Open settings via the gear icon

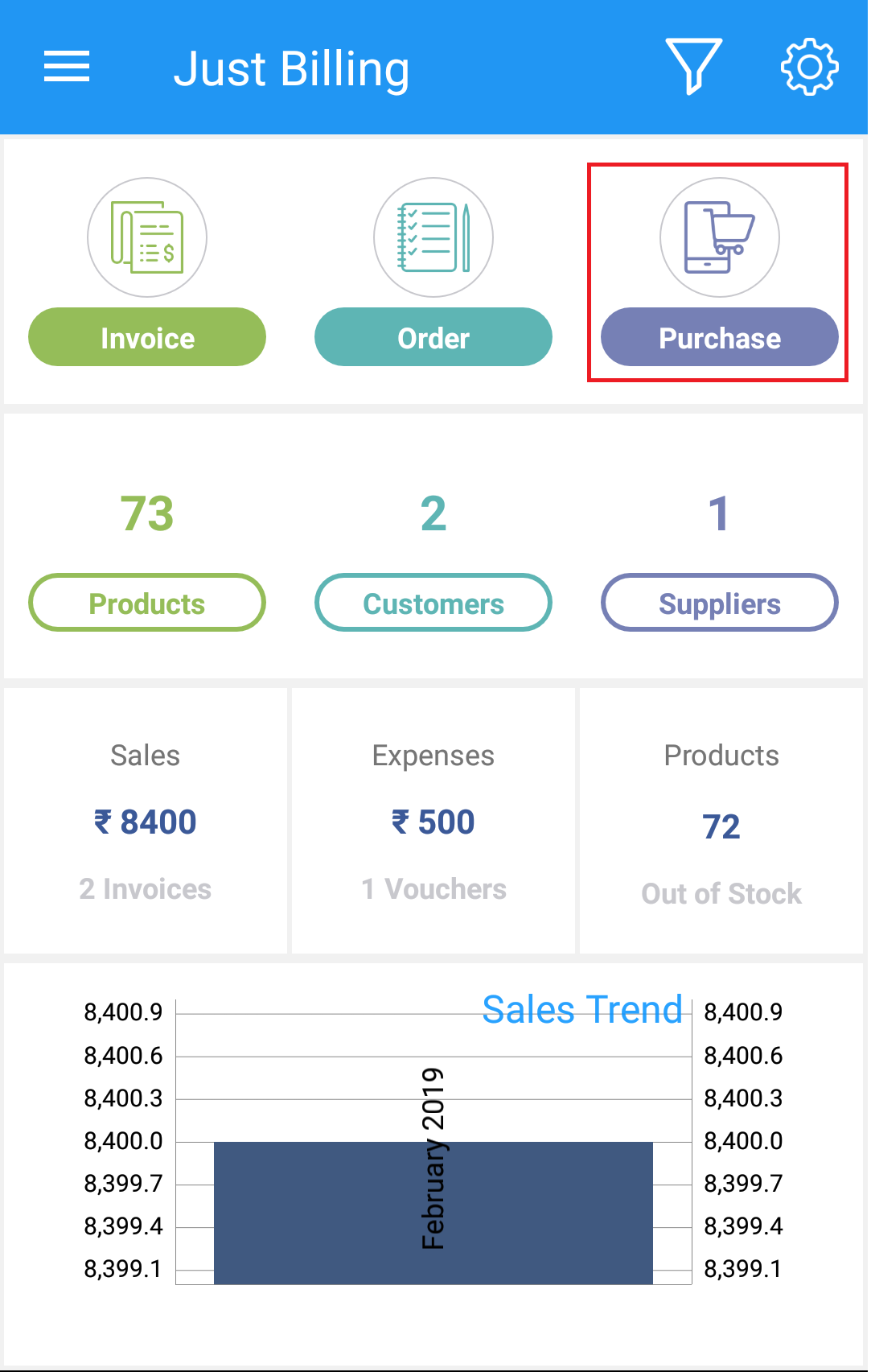810,66
